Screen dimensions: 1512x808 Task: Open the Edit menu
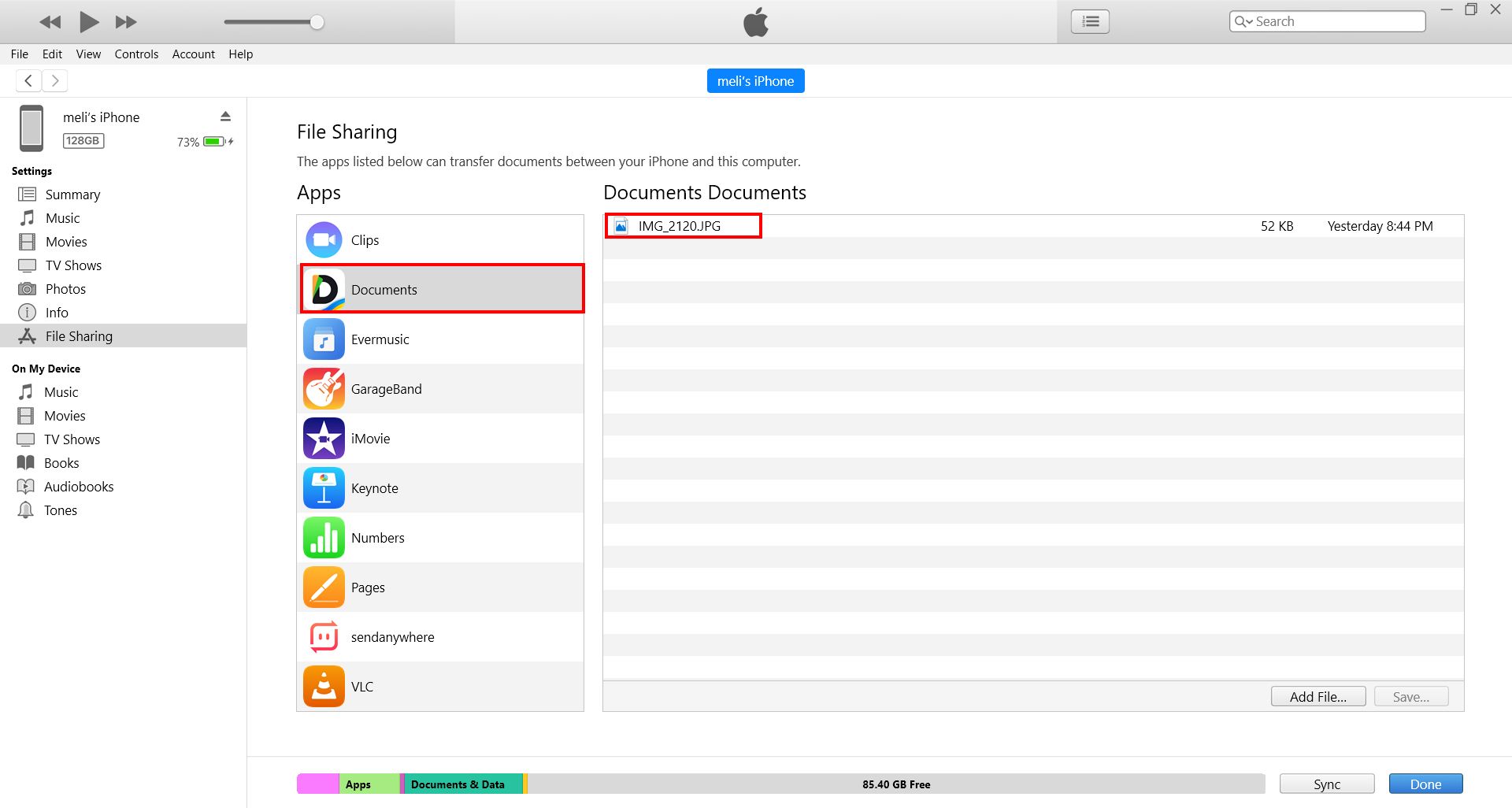[52, 54]
